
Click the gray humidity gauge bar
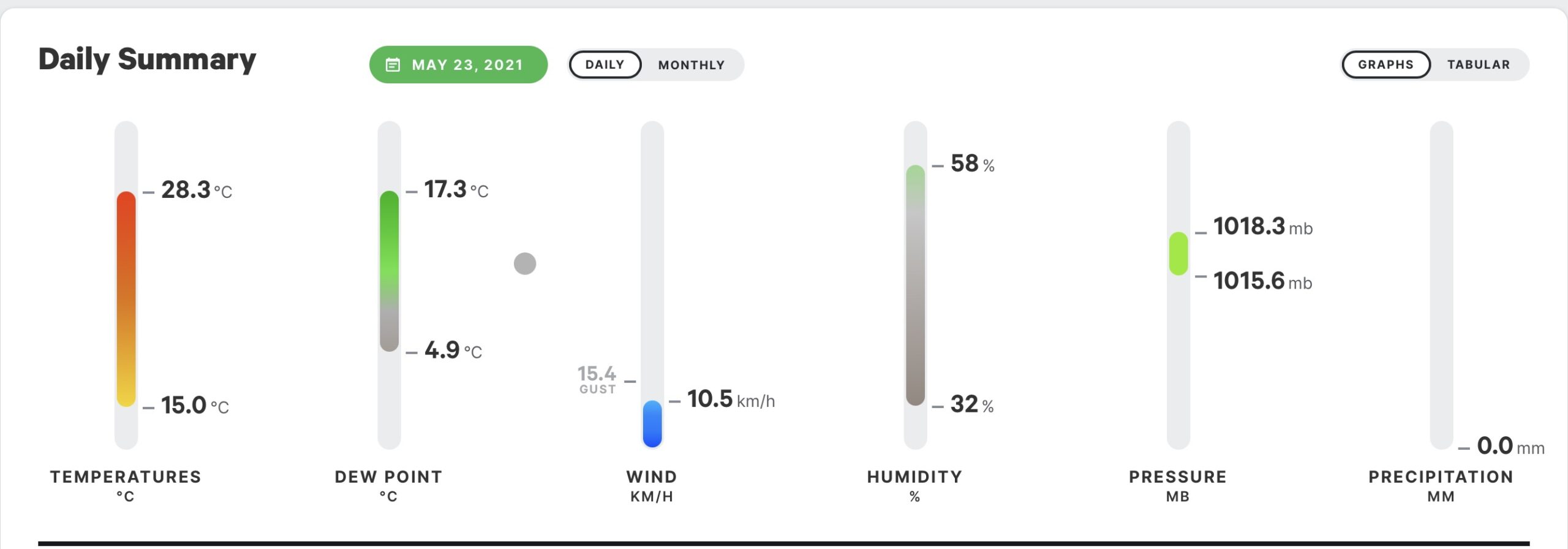coord(915,285)
